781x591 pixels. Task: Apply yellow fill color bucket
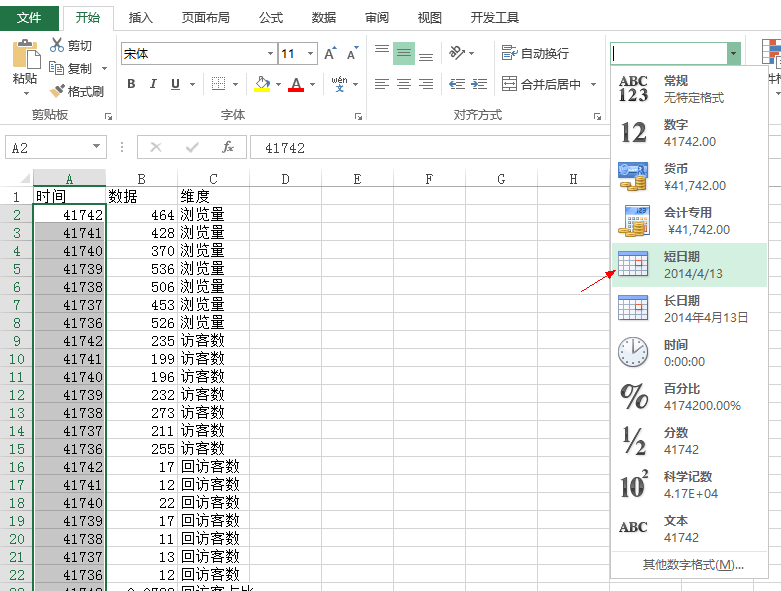(262, 84)
